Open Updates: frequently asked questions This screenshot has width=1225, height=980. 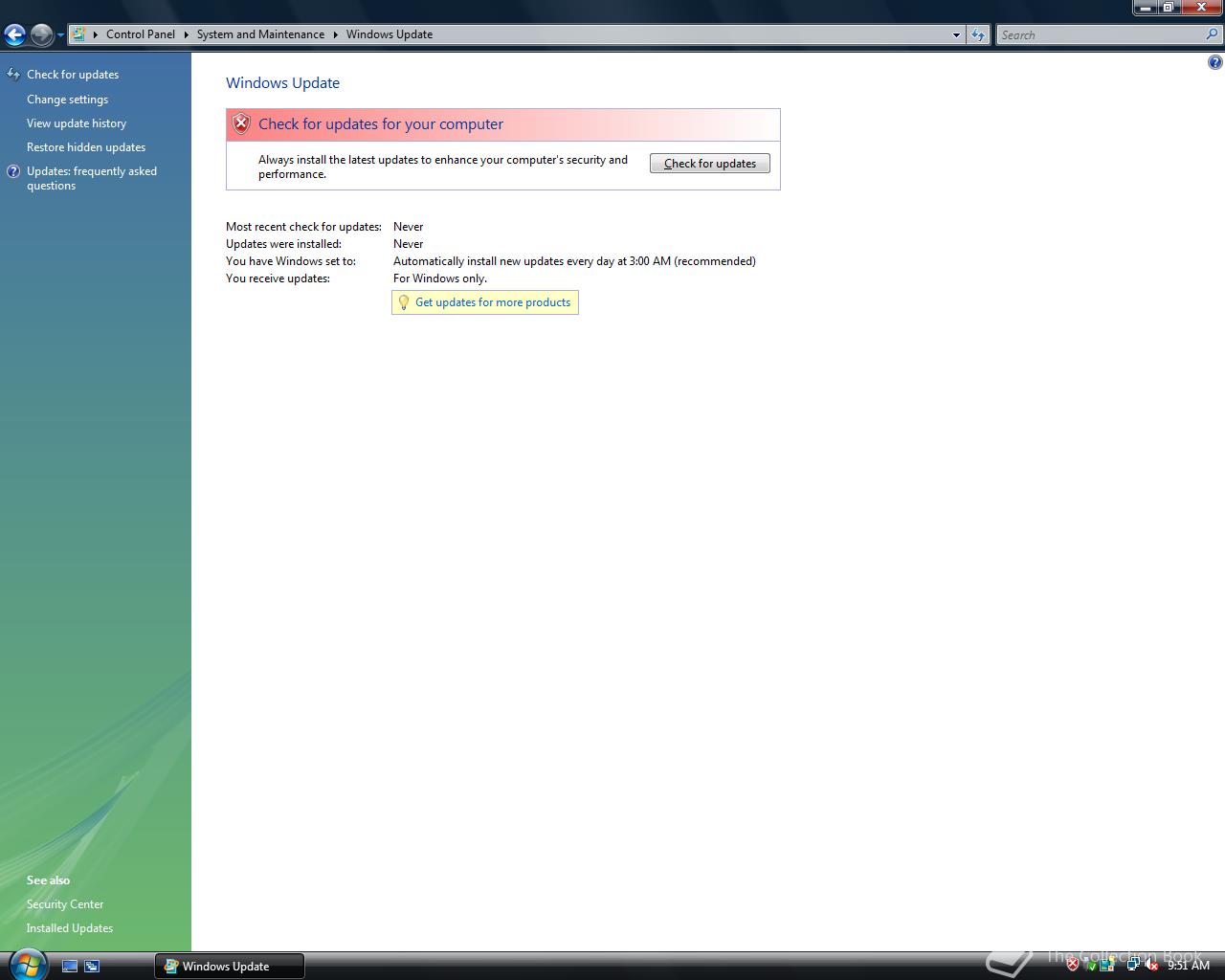coord(92,178)
